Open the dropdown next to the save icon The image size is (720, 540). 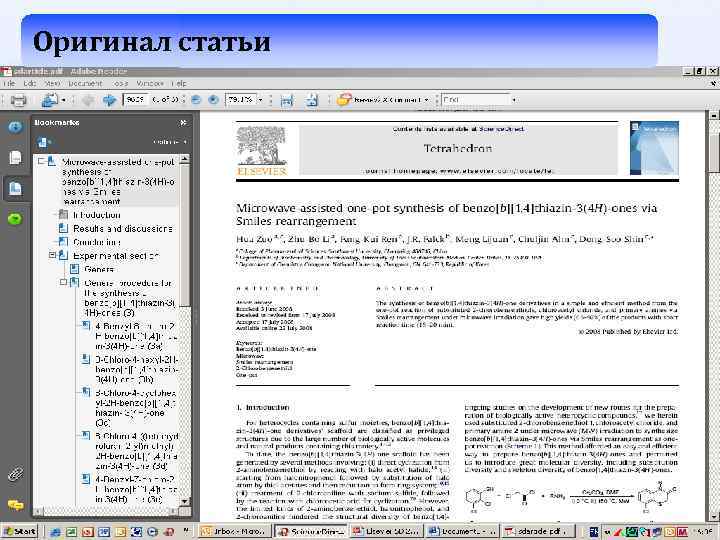(x=63, y=100)
